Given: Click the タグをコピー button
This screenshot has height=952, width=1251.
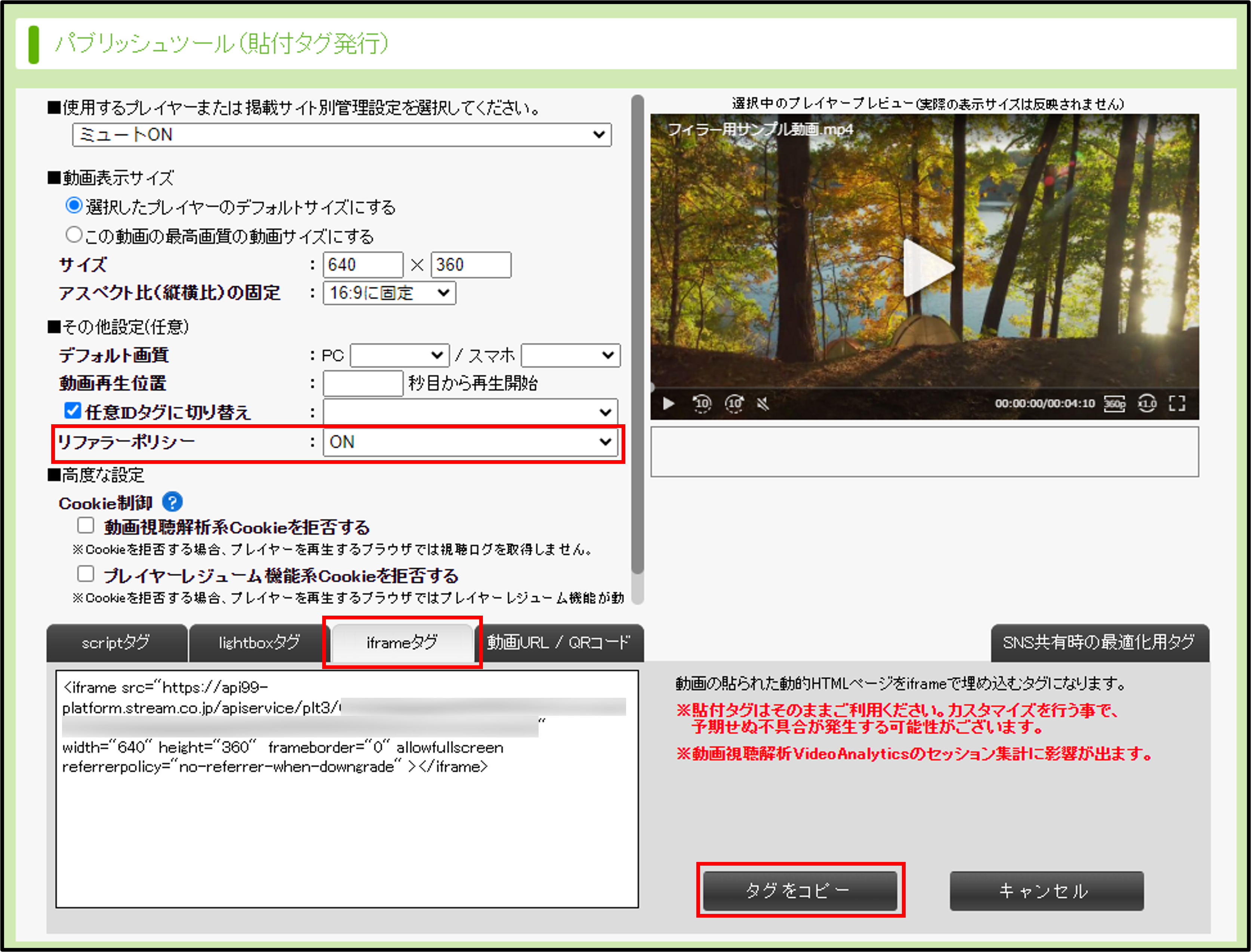Looking at the screenshot, I should [x=800, y=891].
